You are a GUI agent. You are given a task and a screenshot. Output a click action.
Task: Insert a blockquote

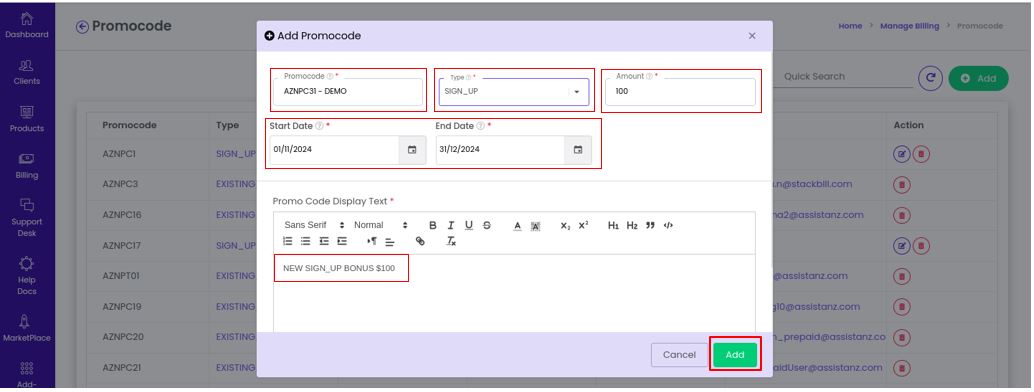[x=650, y=225]
